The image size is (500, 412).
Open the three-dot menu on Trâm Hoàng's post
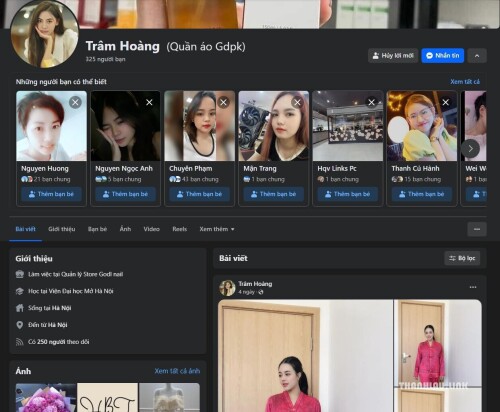pos(473,287)
